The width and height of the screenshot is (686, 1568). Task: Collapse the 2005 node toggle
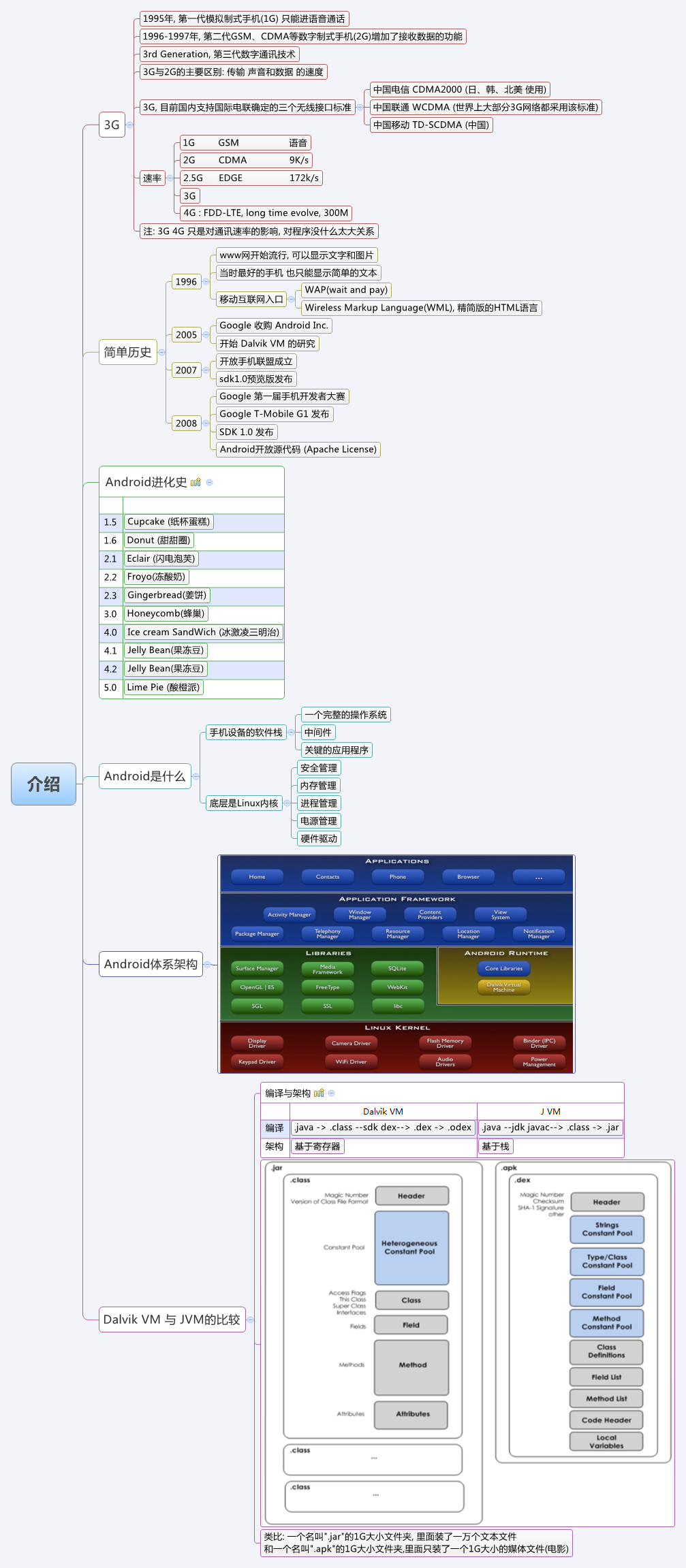206,334
